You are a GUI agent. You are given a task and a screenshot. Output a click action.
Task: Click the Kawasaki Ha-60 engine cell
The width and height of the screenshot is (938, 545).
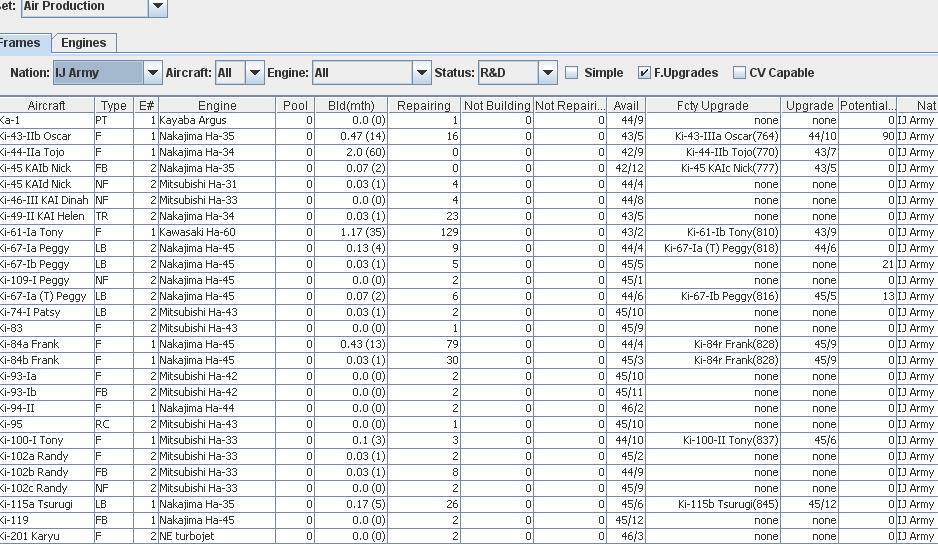click(217, 233)
